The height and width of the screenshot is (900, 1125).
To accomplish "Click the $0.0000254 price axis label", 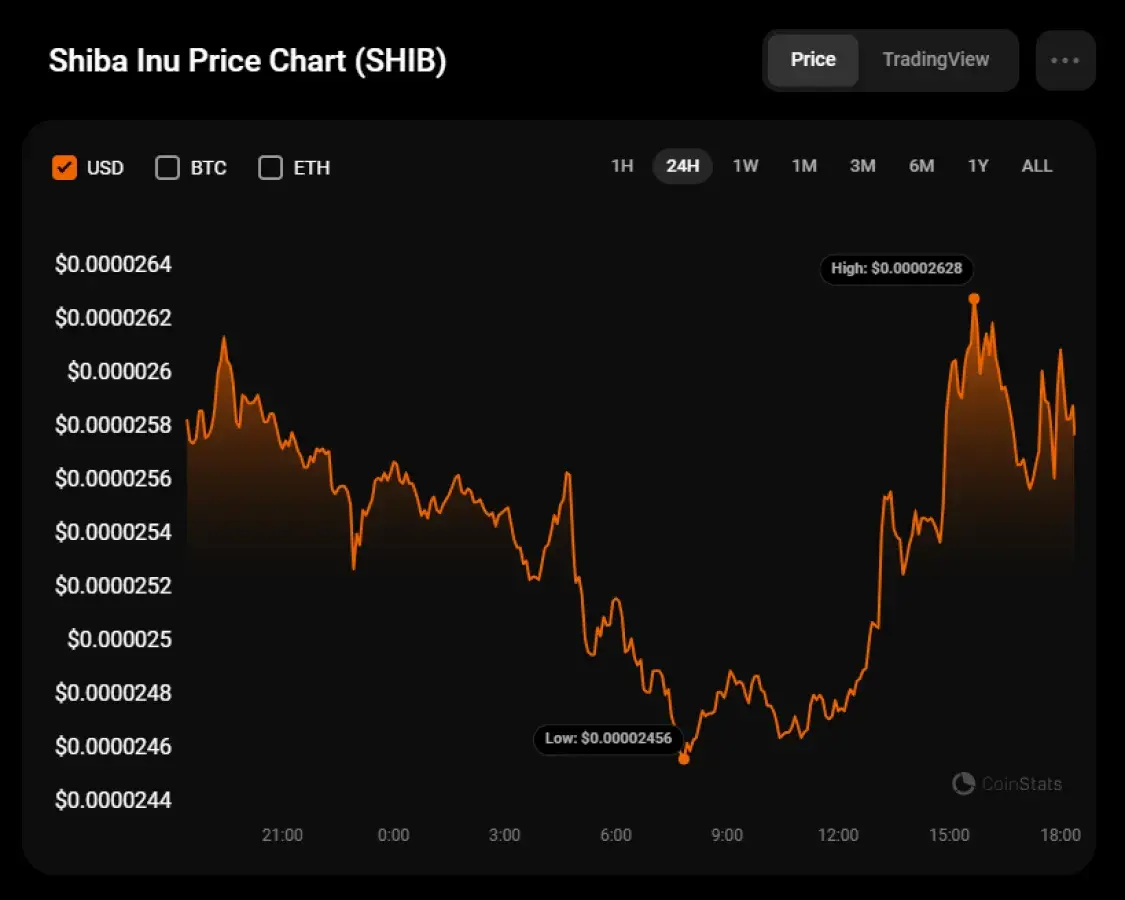I will click(x=113, y=532).
